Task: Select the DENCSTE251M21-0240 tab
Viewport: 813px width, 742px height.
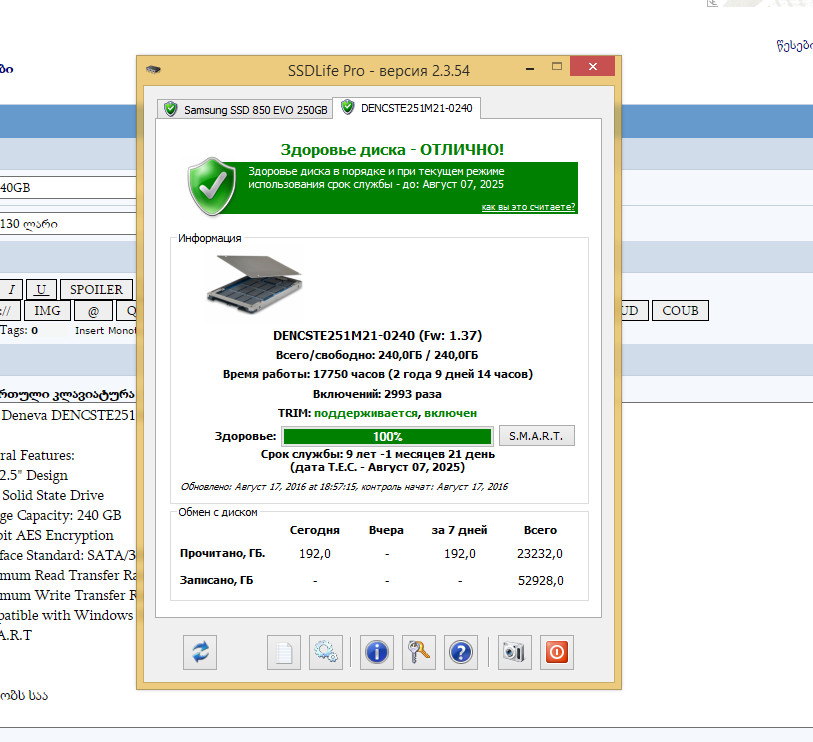Action: [x=406, y=108]
